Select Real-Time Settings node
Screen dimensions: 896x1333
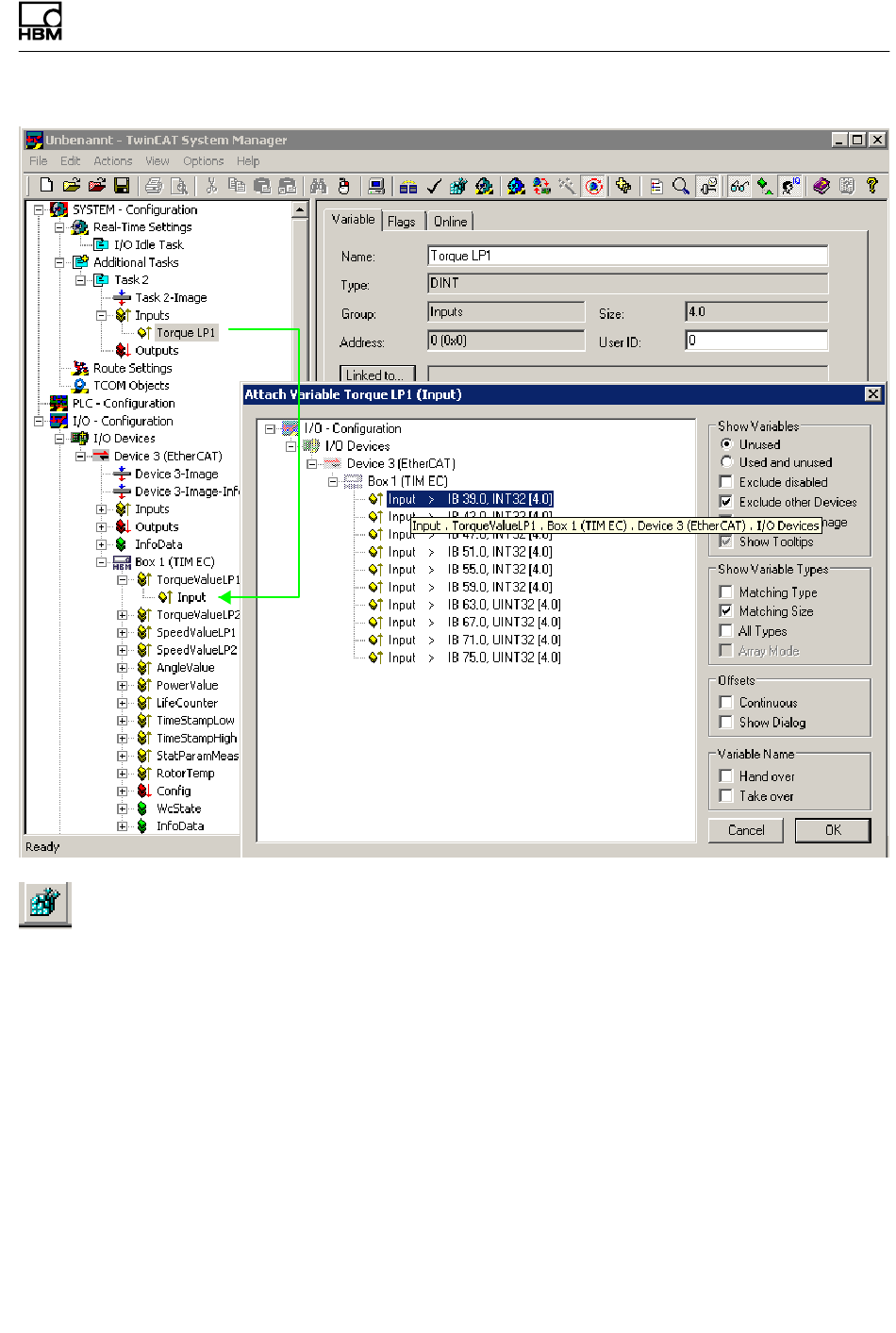(141, 227)
